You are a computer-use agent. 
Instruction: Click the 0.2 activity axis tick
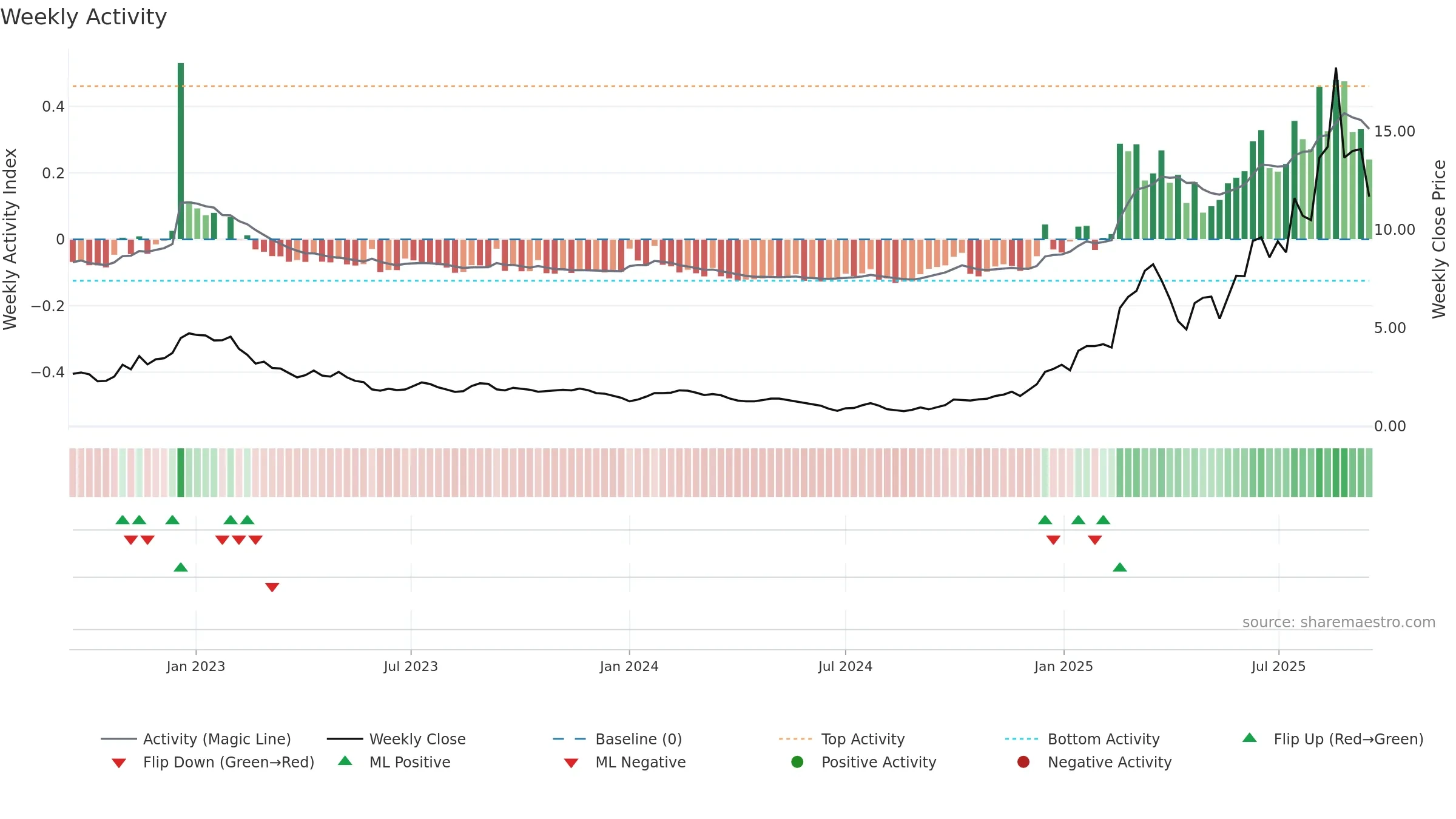[x=53, y=173]
